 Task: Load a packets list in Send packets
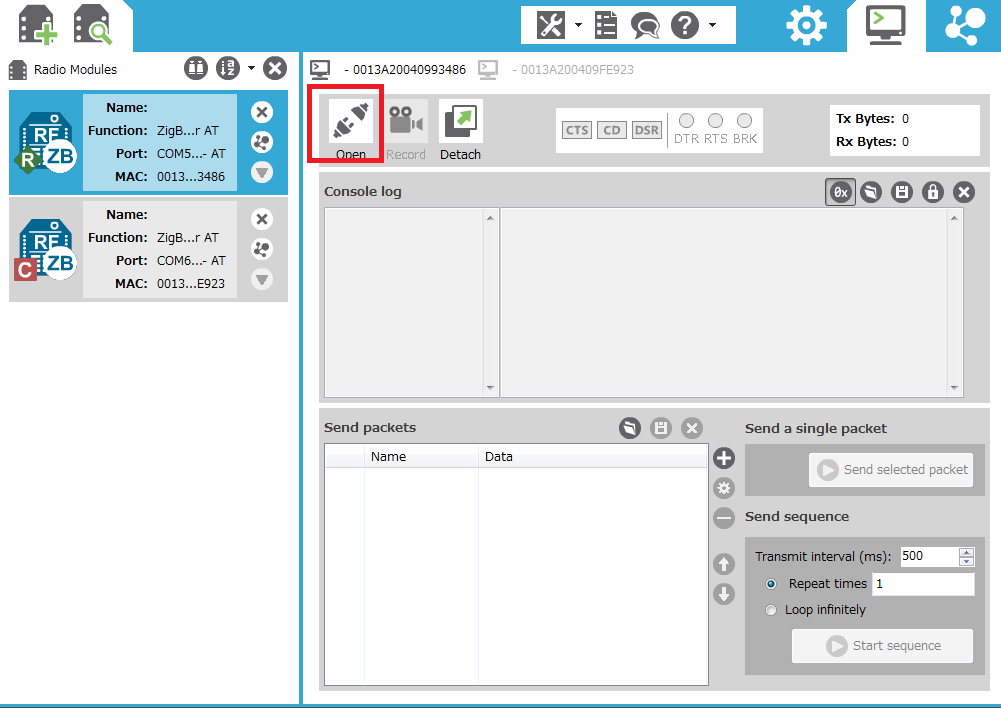point(630,428)
